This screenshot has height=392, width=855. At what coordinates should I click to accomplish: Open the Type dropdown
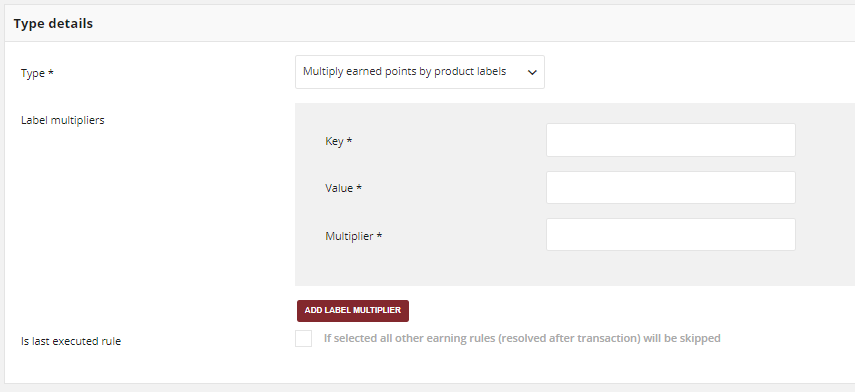click(419, 72)
